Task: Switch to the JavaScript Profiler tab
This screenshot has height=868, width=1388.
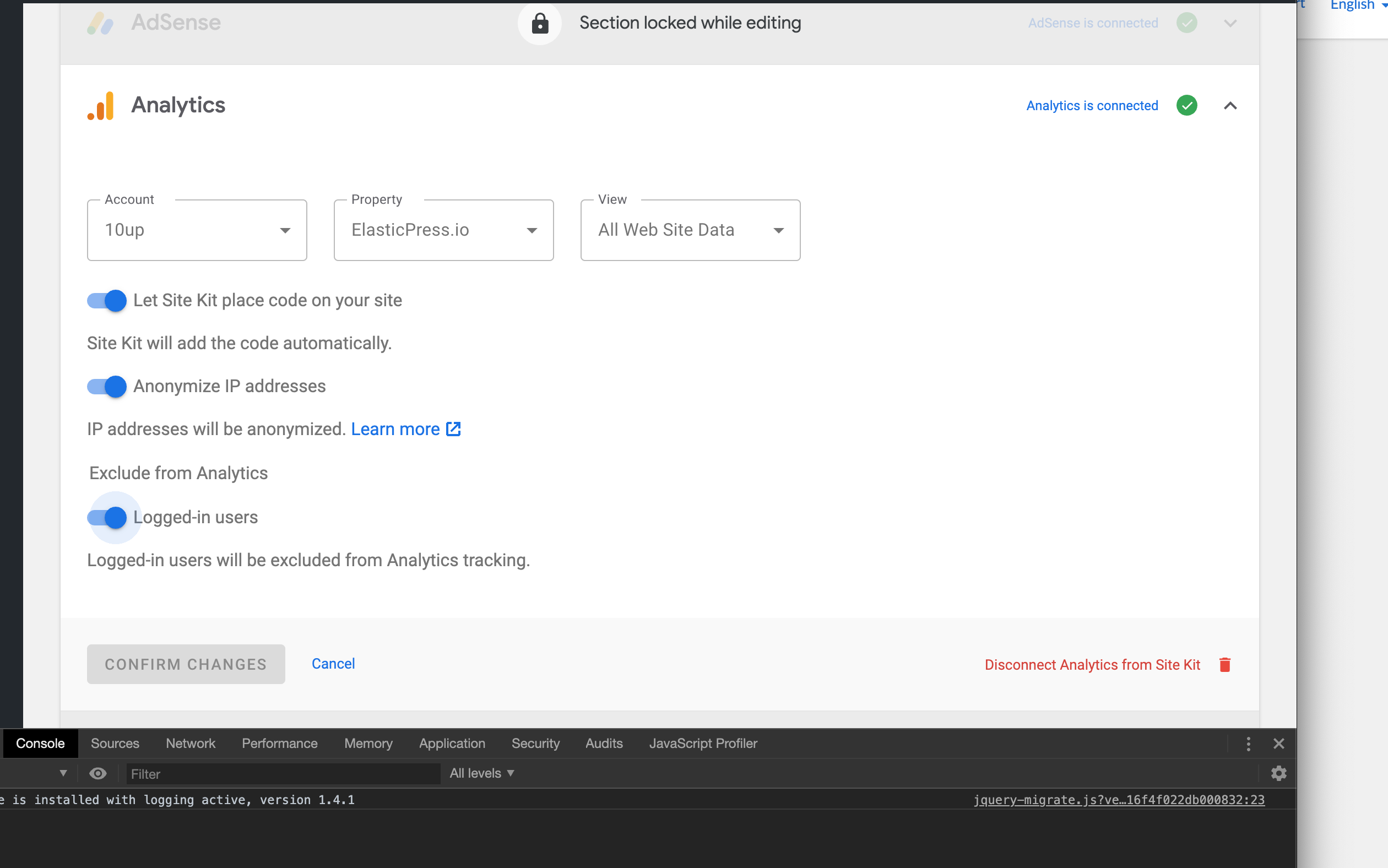Action: click(x=703, y=744)
